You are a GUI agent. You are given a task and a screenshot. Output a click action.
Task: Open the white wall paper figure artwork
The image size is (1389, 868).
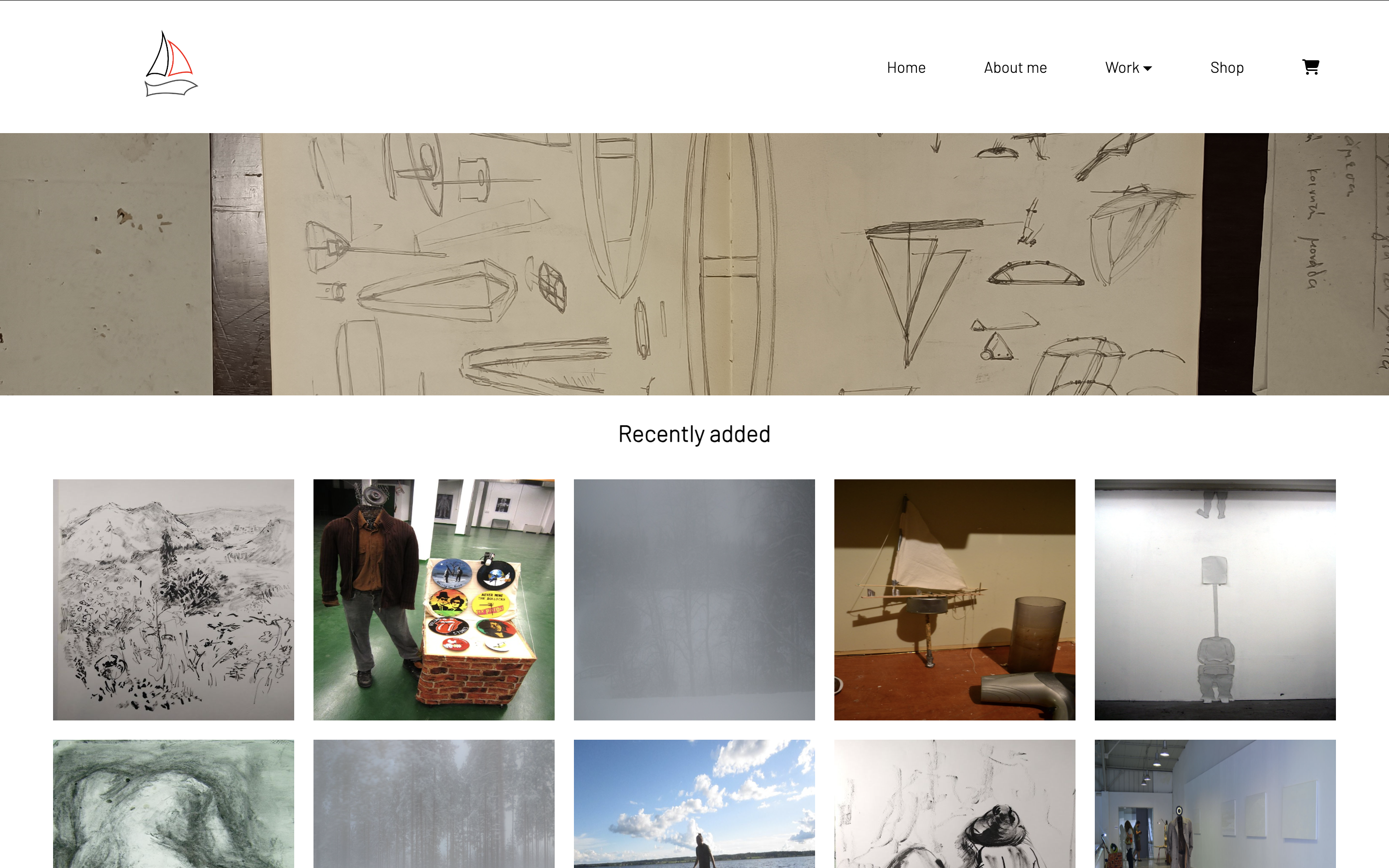(1215, 599)
